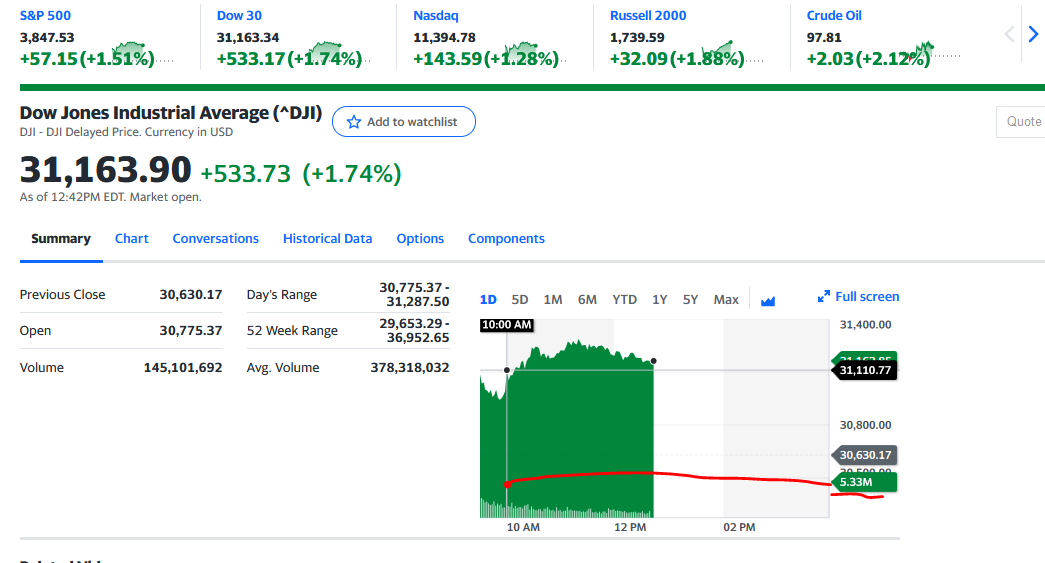The width and height of the screenshot is (1045, 563).
Task: Switch to Historical Data tab
Action: 327,239
